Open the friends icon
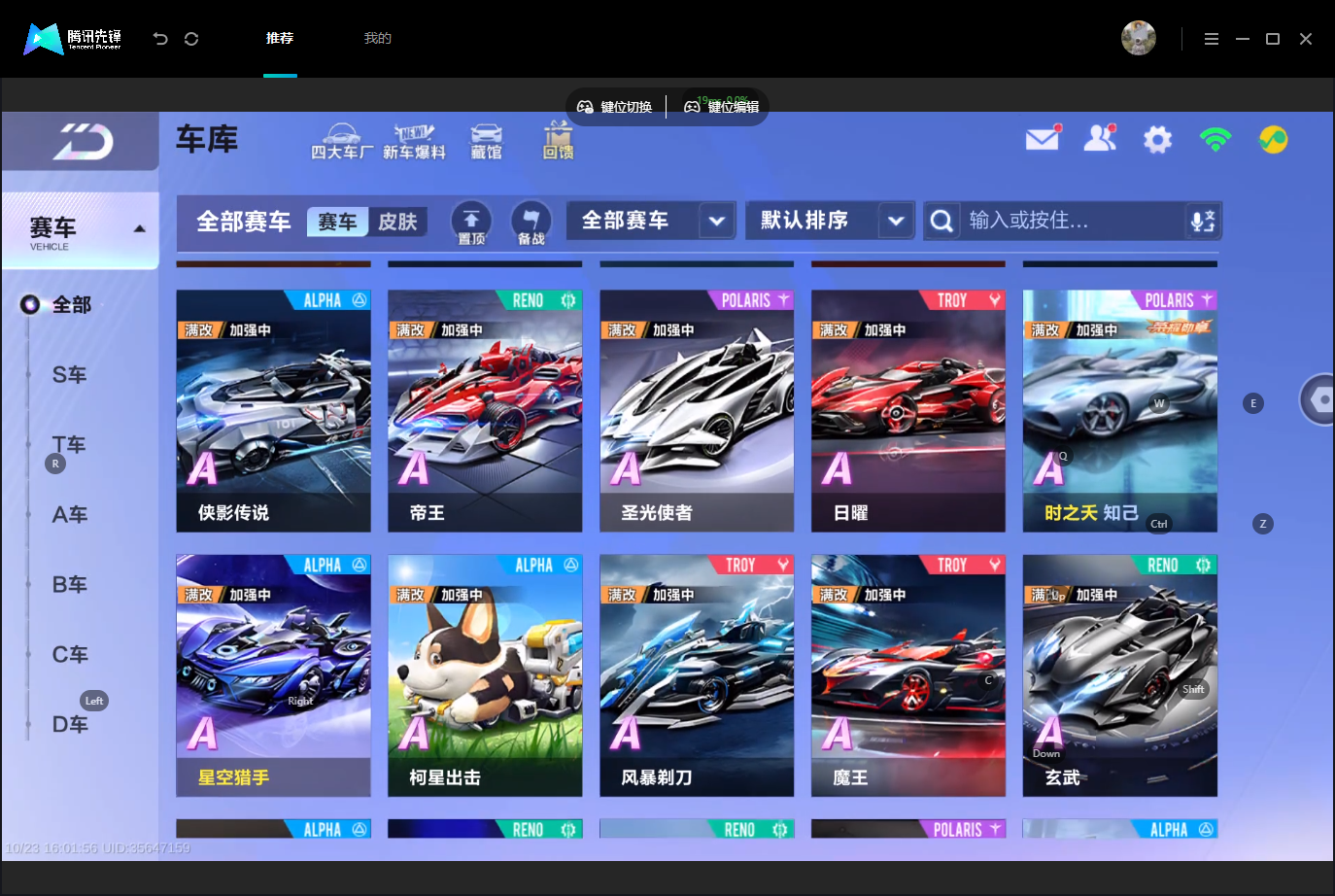The height and width of the screenshot is (896, 1335). coord(1100,139)
